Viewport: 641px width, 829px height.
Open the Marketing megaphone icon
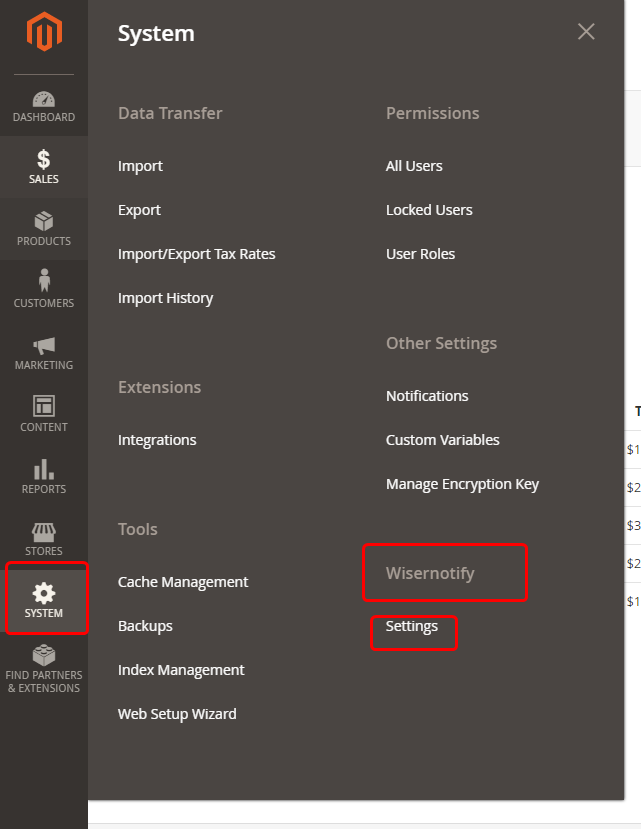(44, 346)
